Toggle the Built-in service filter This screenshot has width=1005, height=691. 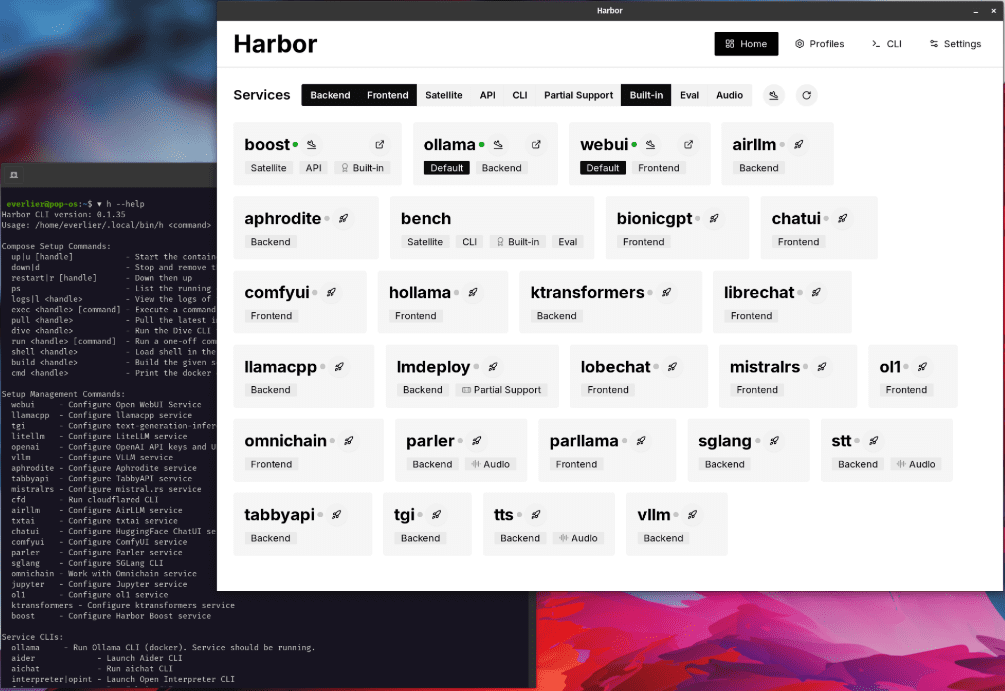[x=646, y=95]
